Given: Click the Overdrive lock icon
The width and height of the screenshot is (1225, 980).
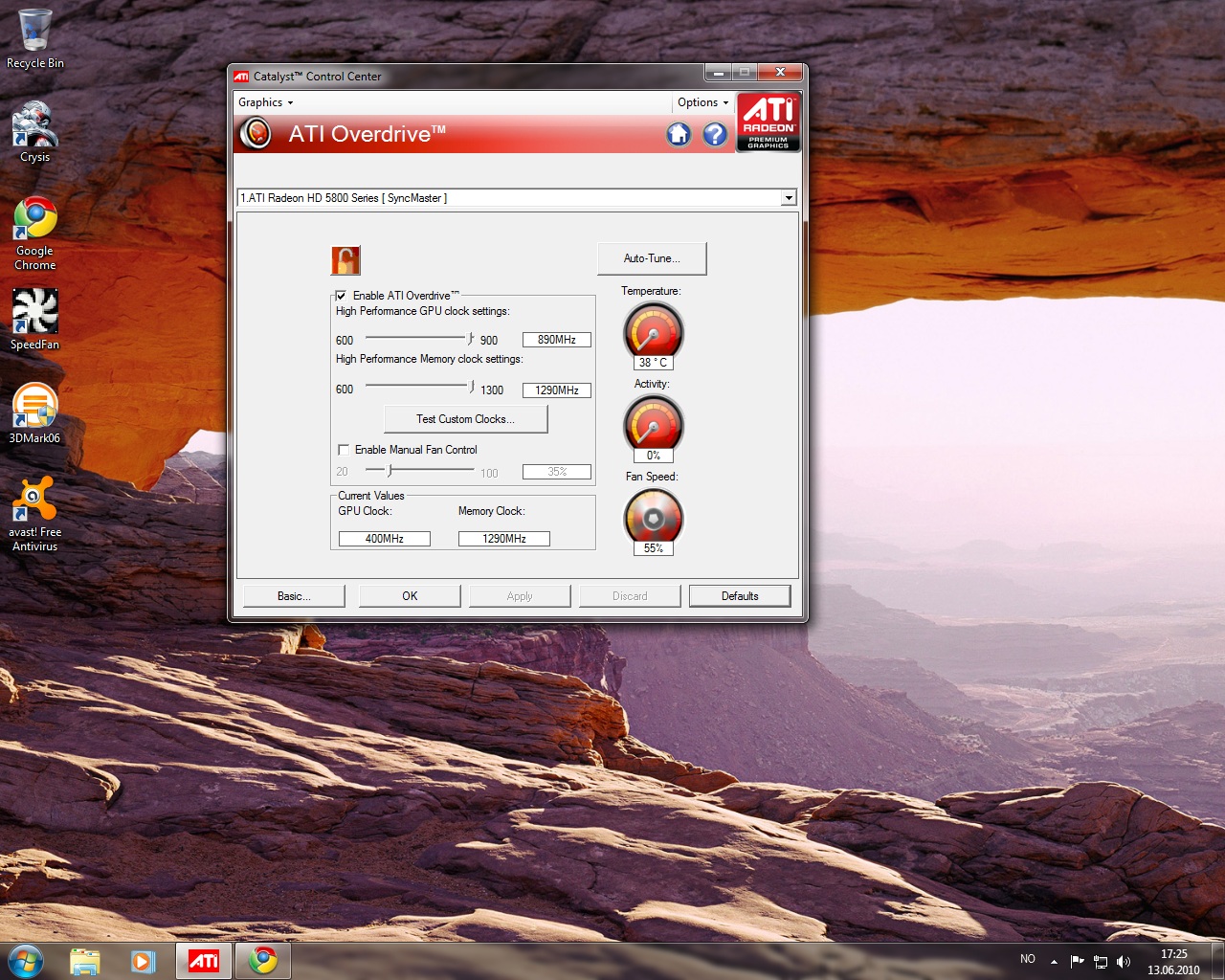Looking at the screenshot, I should coord(345,259).
